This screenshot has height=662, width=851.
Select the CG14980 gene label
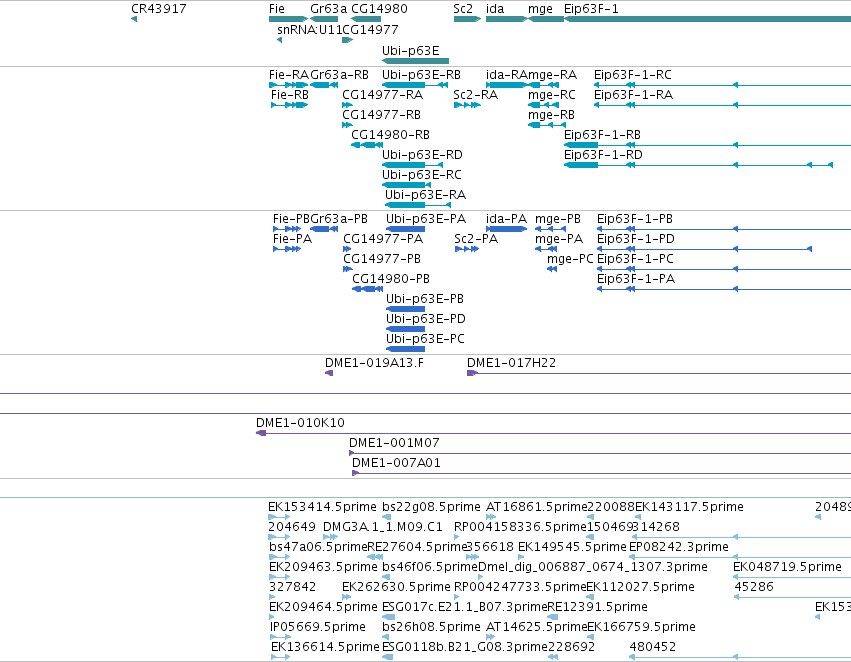(x=379, y=9)
